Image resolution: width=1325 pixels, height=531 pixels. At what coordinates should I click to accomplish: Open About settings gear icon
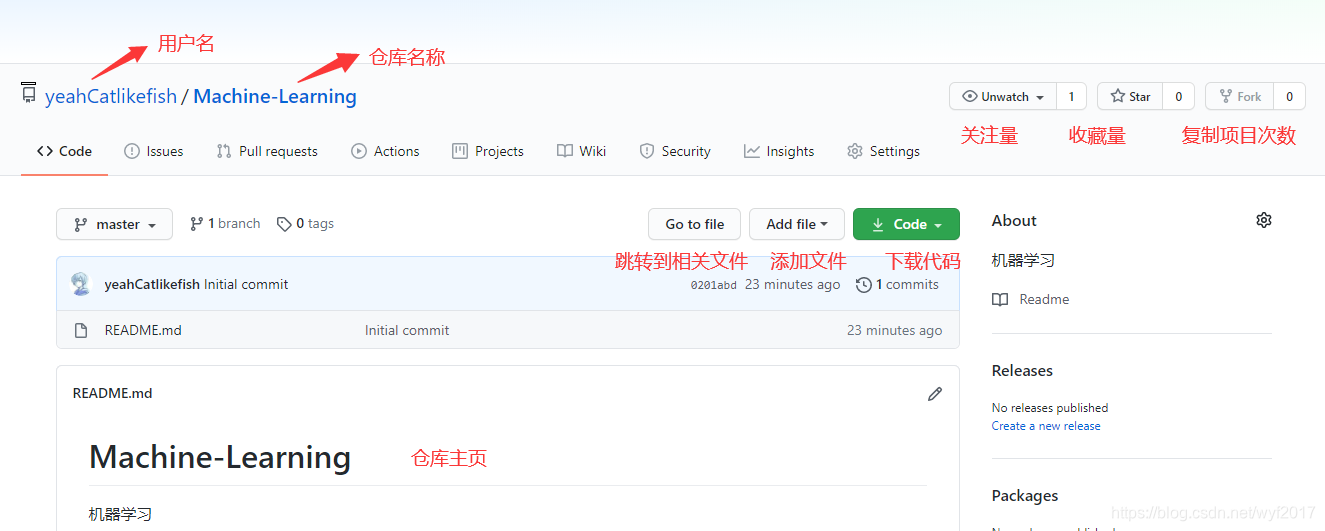[1264, 220]
